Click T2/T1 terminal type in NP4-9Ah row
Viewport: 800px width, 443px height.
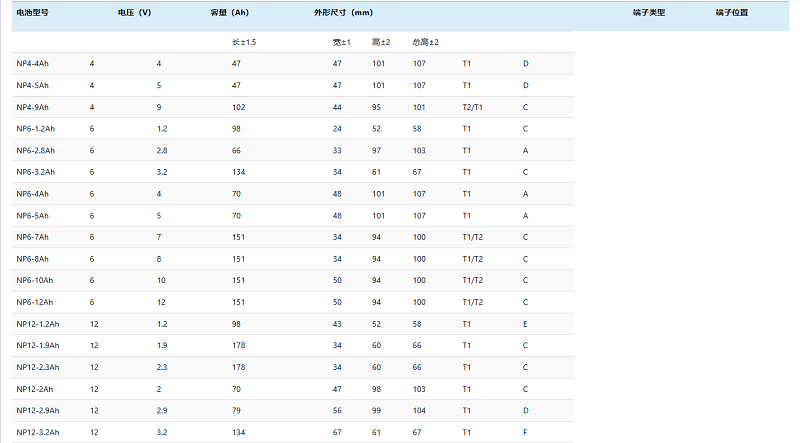[472, 107]
